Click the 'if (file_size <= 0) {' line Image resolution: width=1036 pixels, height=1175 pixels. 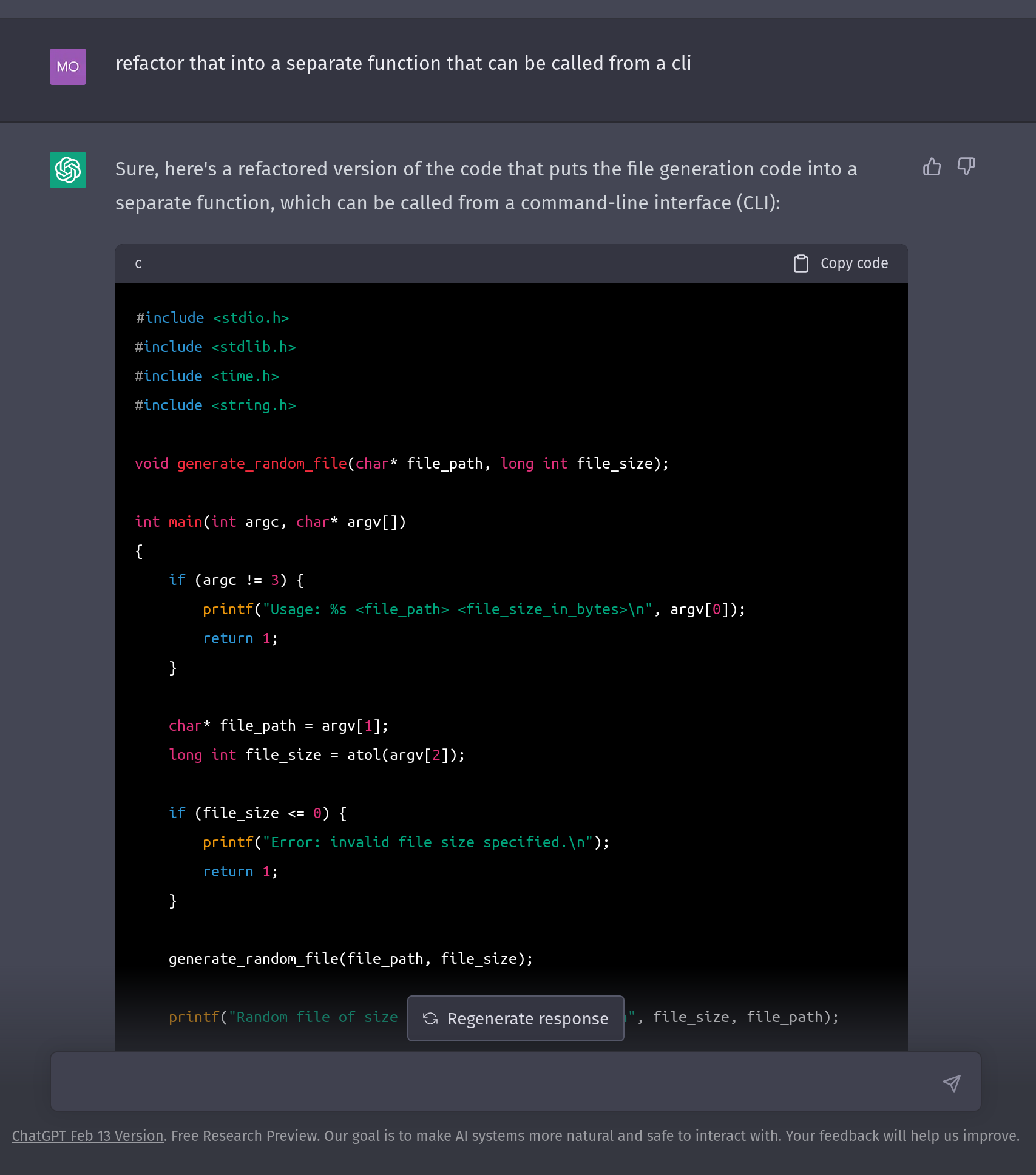tap(258, 813)
